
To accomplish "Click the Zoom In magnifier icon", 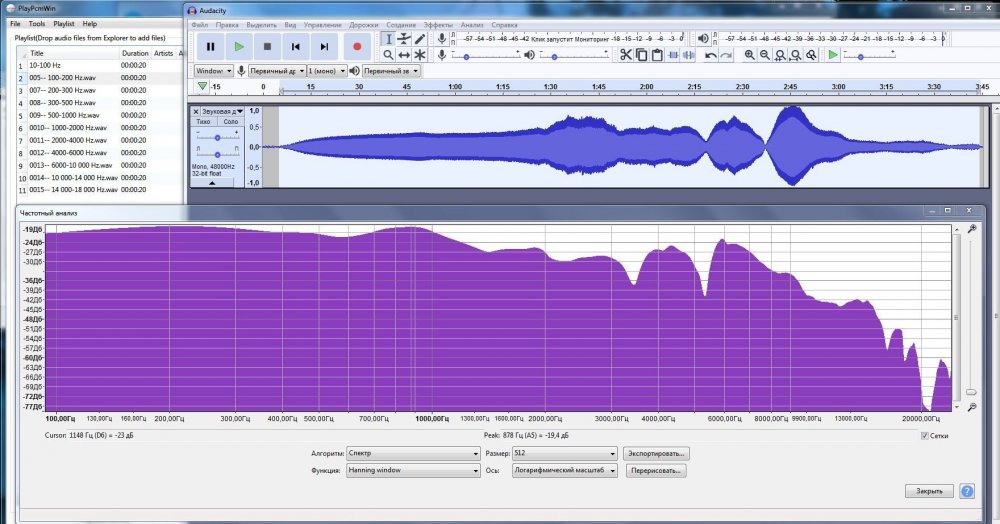I will (x=749, y=55).
